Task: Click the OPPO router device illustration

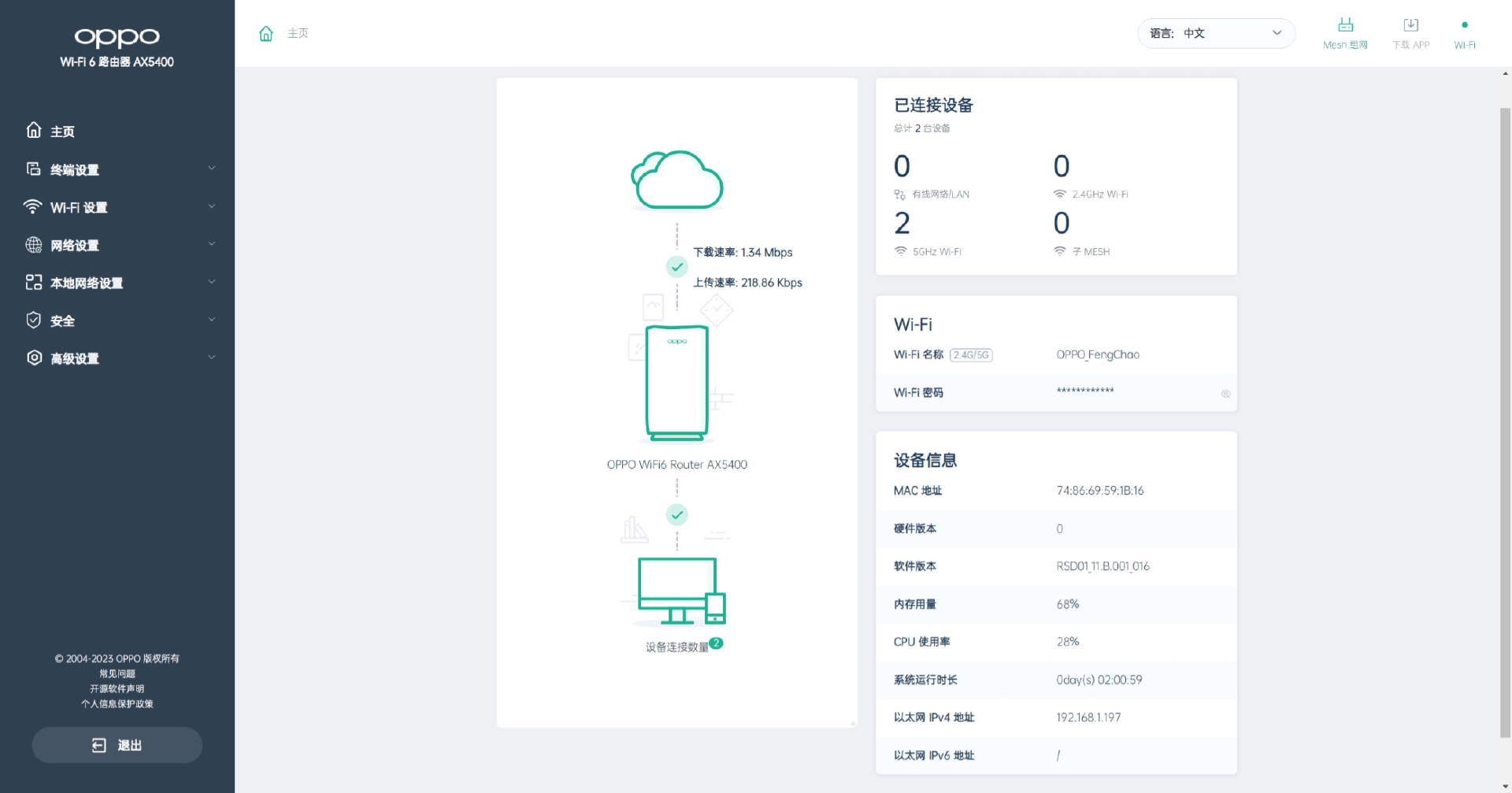Action: coord(676,382)
